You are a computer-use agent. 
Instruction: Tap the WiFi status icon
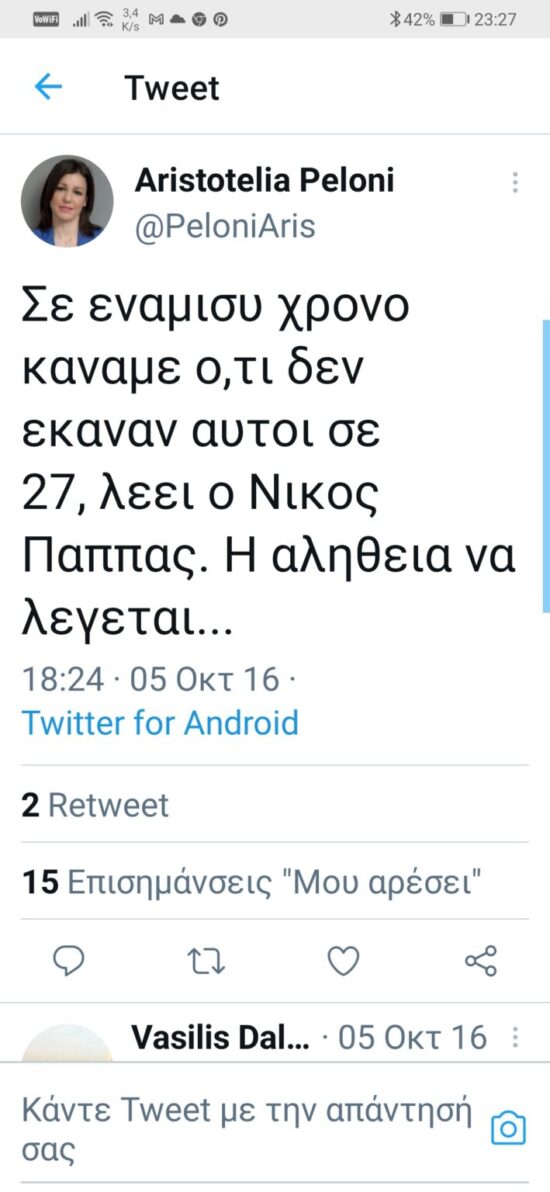(x=102, y=20)
